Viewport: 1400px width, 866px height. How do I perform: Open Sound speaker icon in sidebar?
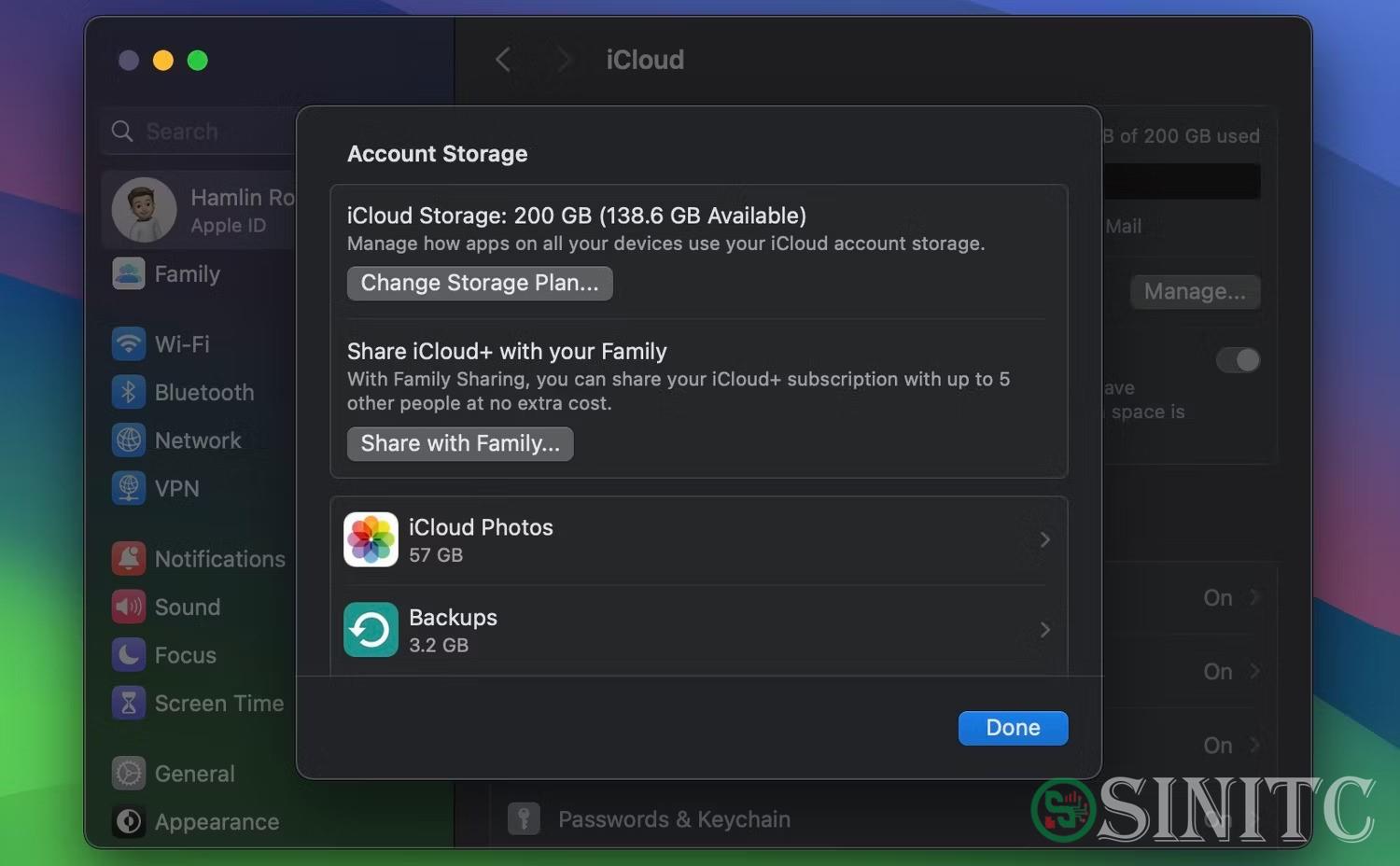pos(129,607)
